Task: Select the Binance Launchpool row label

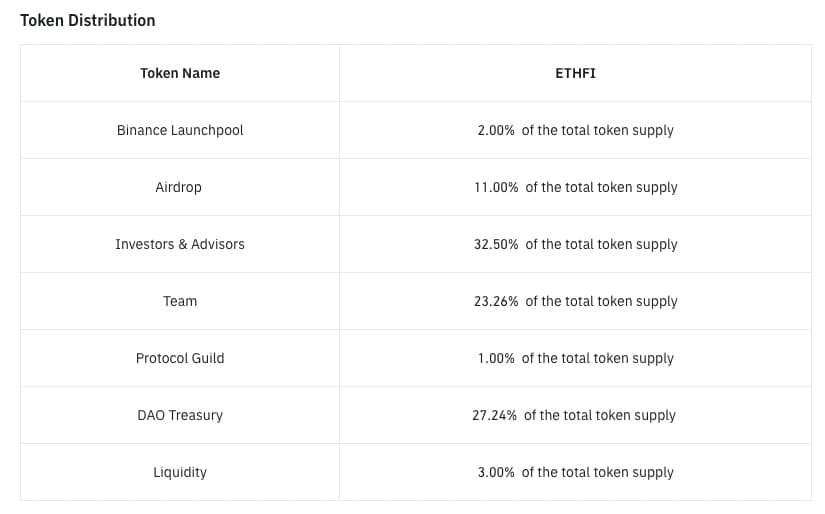Action: (180, 130)
